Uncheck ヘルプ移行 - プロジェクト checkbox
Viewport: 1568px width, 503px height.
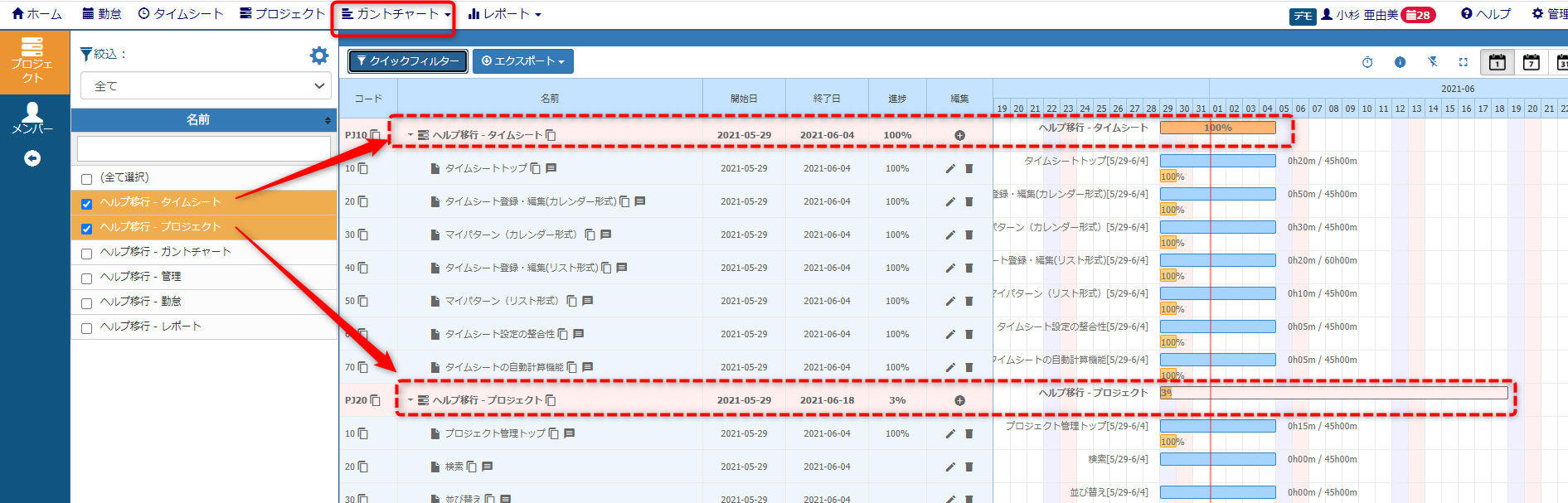(86, 229)
